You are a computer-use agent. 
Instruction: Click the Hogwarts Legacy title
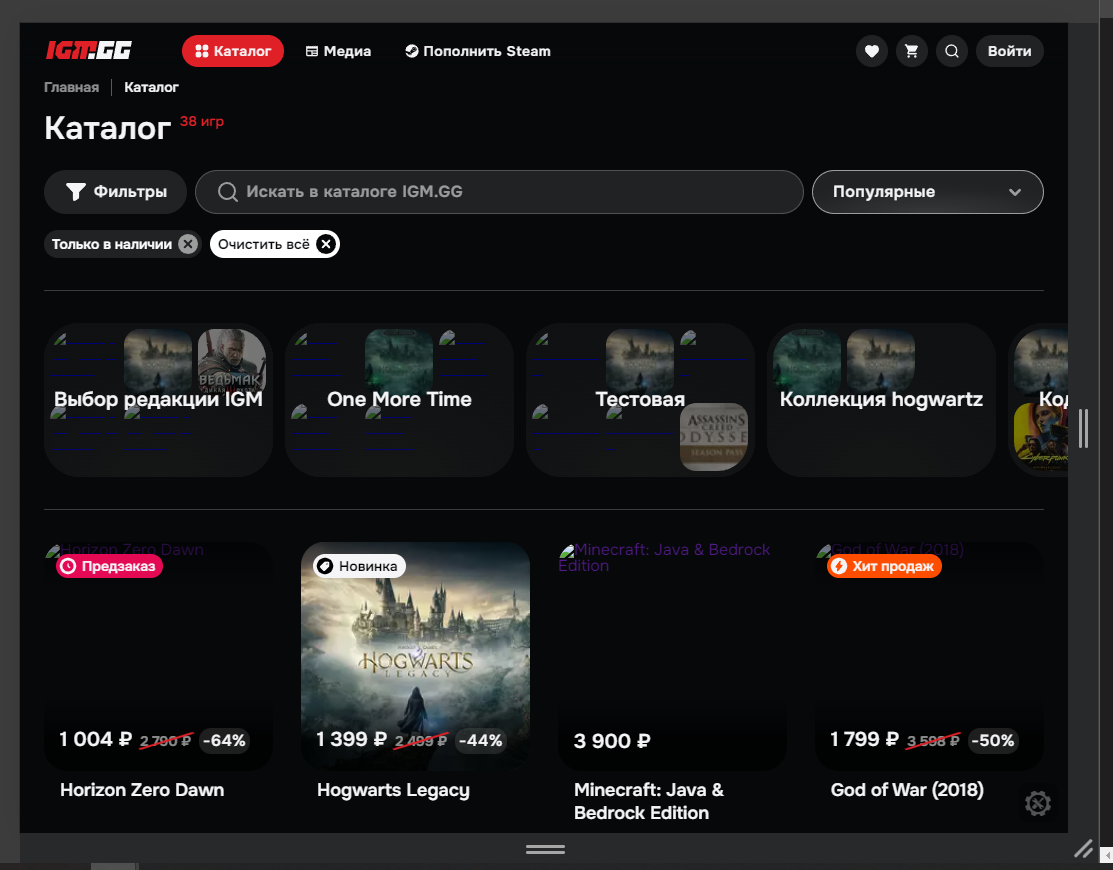tap(393, 790)
